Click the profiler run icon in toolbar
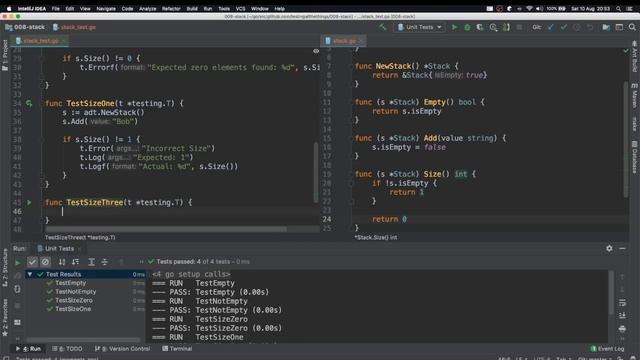 tap(493, 27)
